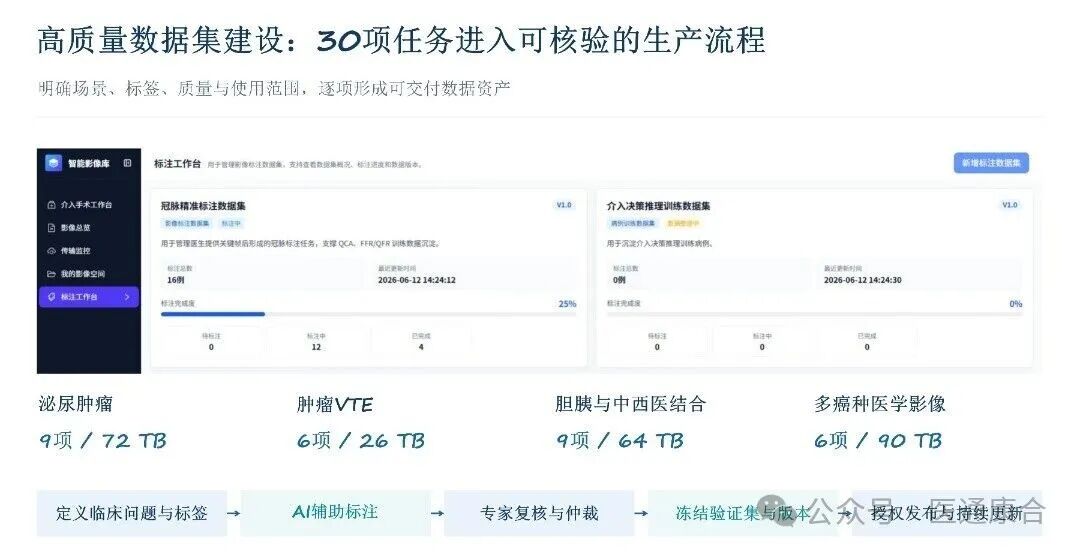Select the highlighted 标注工作台 menu item

tap(89, 297)
